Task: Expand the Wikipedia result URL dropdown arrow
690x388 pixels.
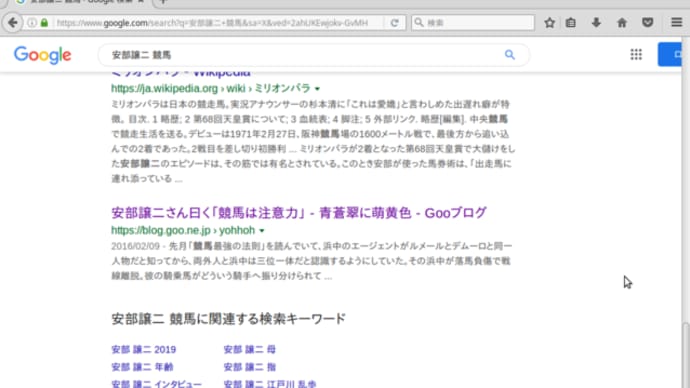Action: [x=317, y=88]
